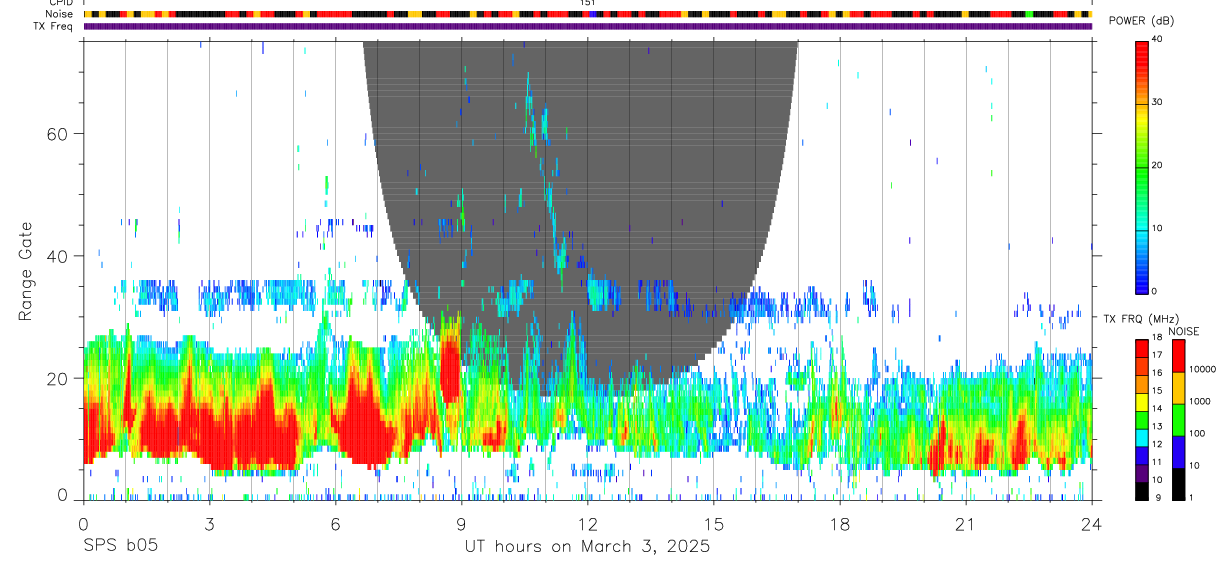Click the 12 tick on the UT hours axis
1228x567 pixels.
click(587, 524)
